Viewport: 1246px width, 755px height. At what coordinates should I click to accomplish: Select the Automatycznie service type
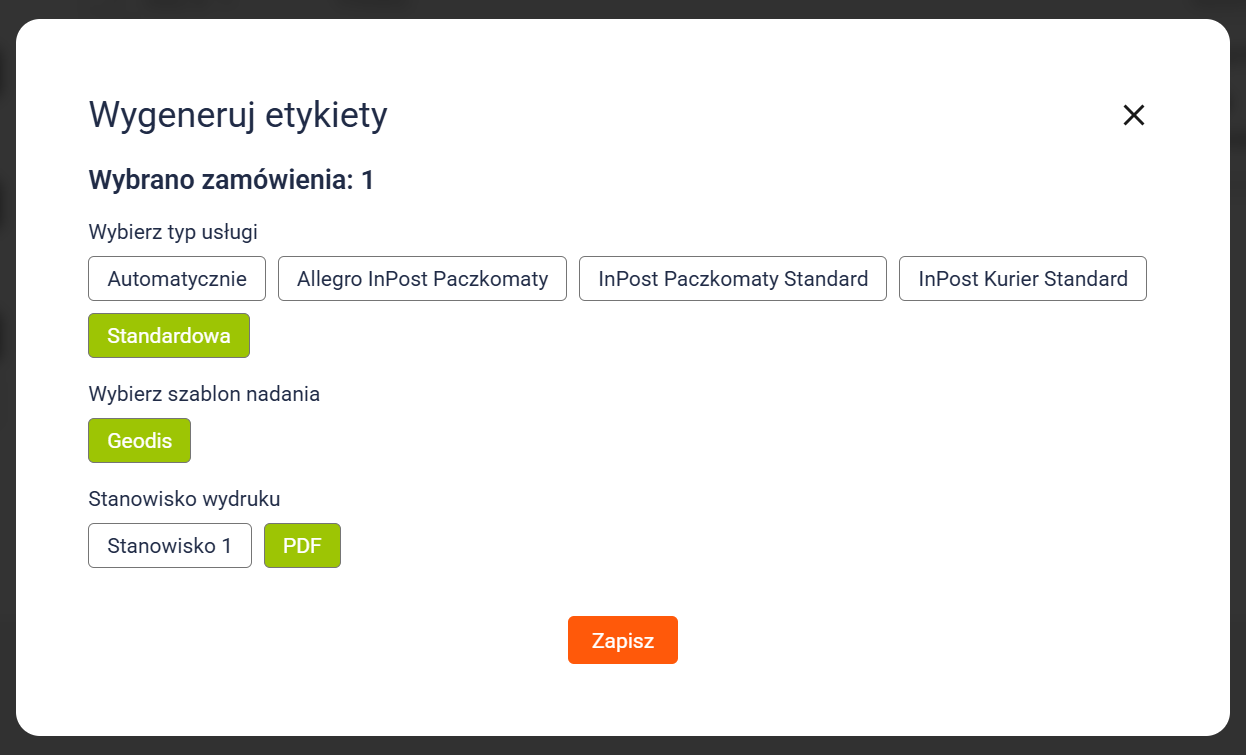click(177, 279)
